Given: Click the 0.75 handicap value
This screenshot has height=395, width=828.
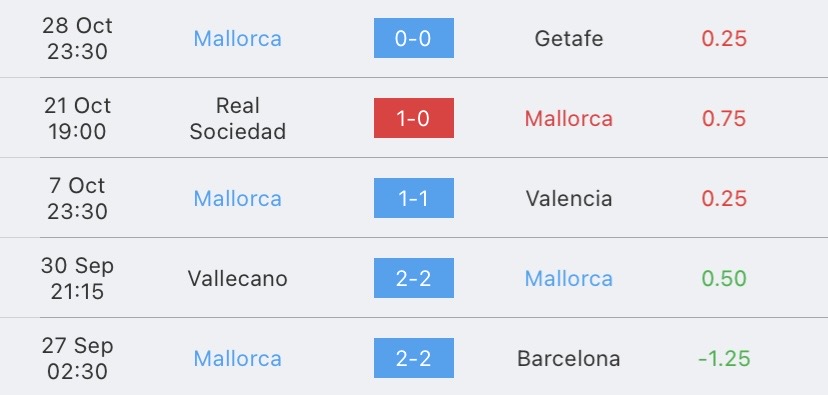Looking at the screenshot, I should (724, 118).
